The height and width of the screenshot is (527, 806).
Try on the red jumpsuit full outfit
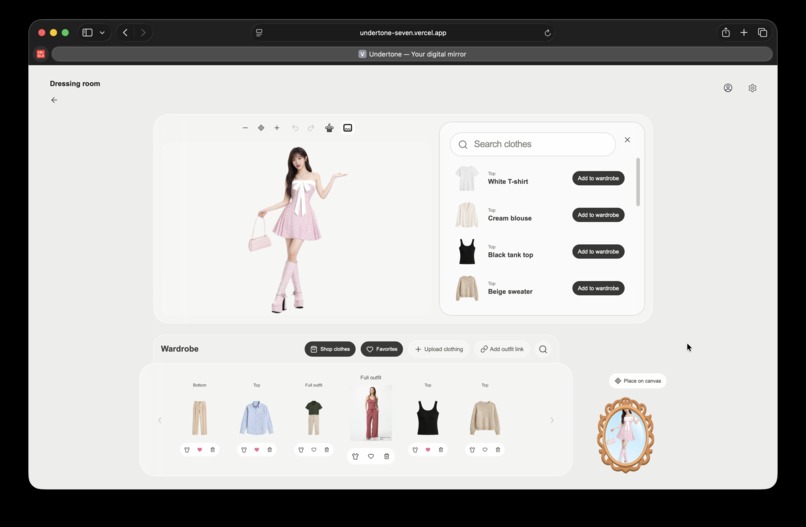coord(355,457)
